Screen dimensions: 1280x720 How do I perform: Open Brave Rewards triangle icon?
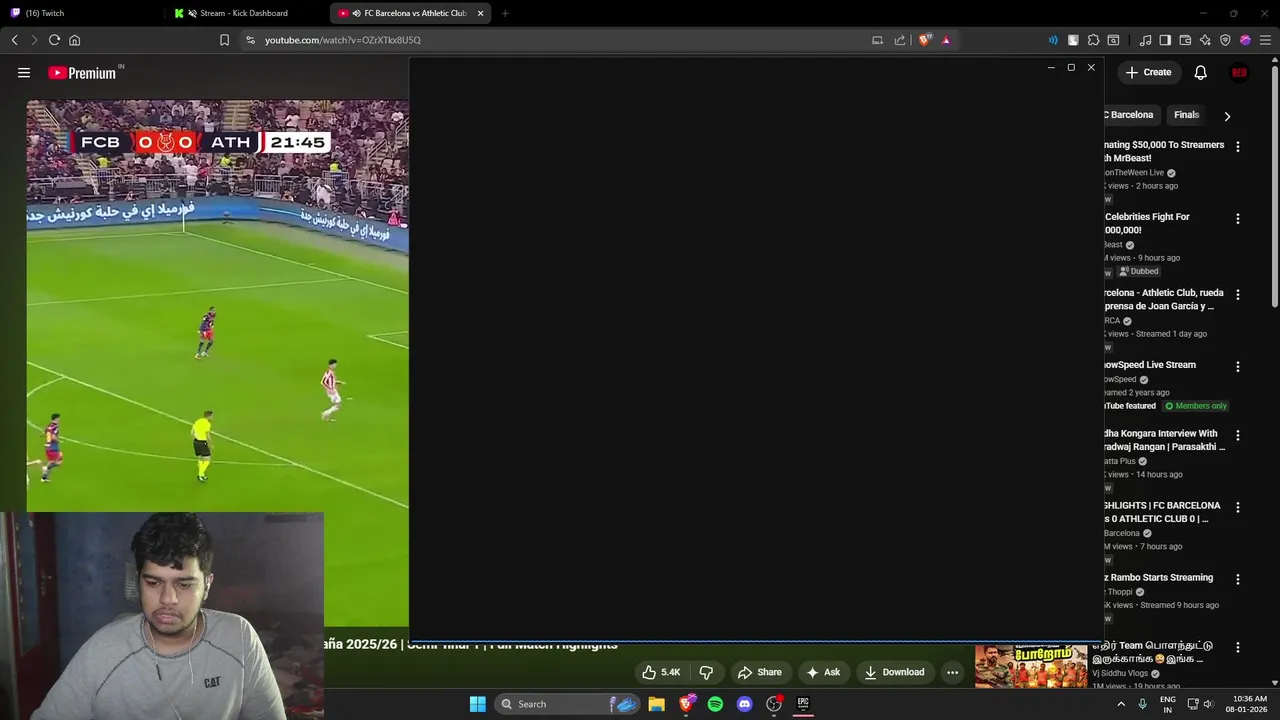click(x=946, y=40)
